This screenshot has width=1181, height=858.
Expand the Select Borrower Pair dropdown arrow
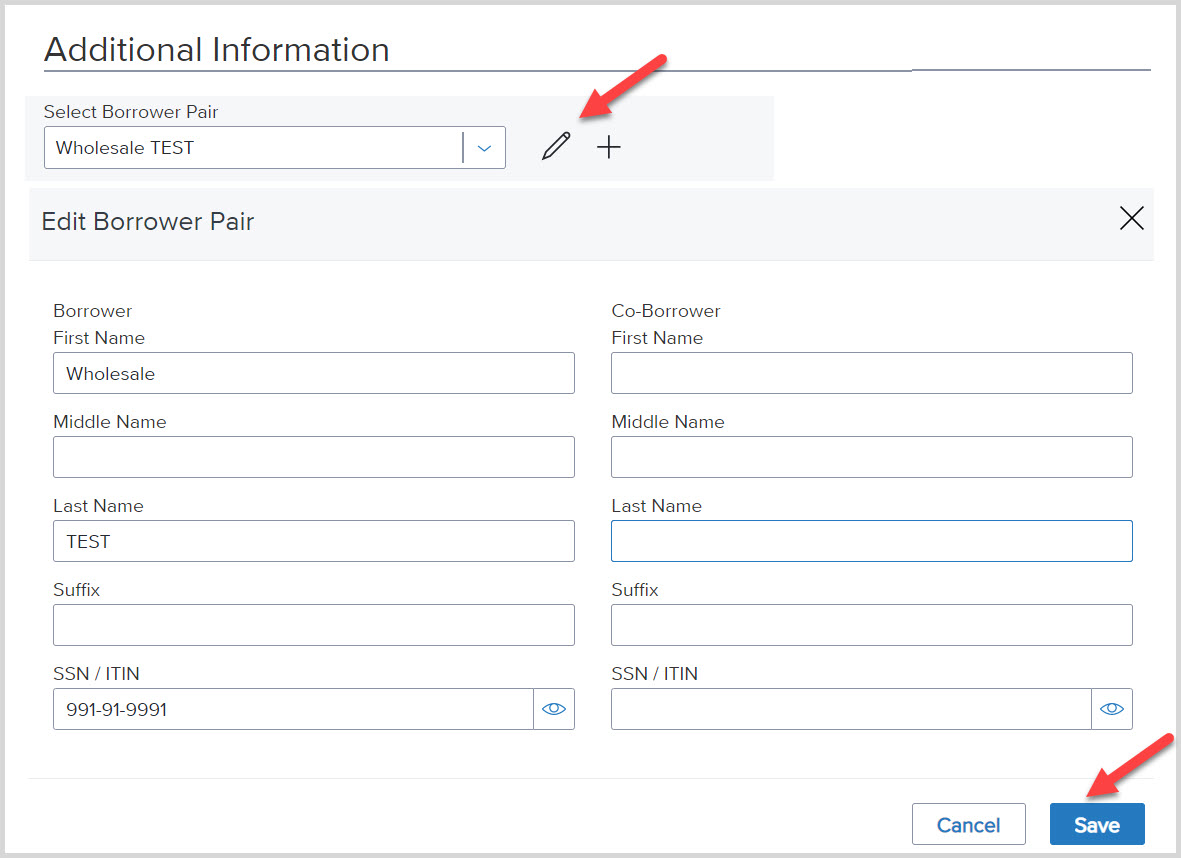(x=484, y=148)
